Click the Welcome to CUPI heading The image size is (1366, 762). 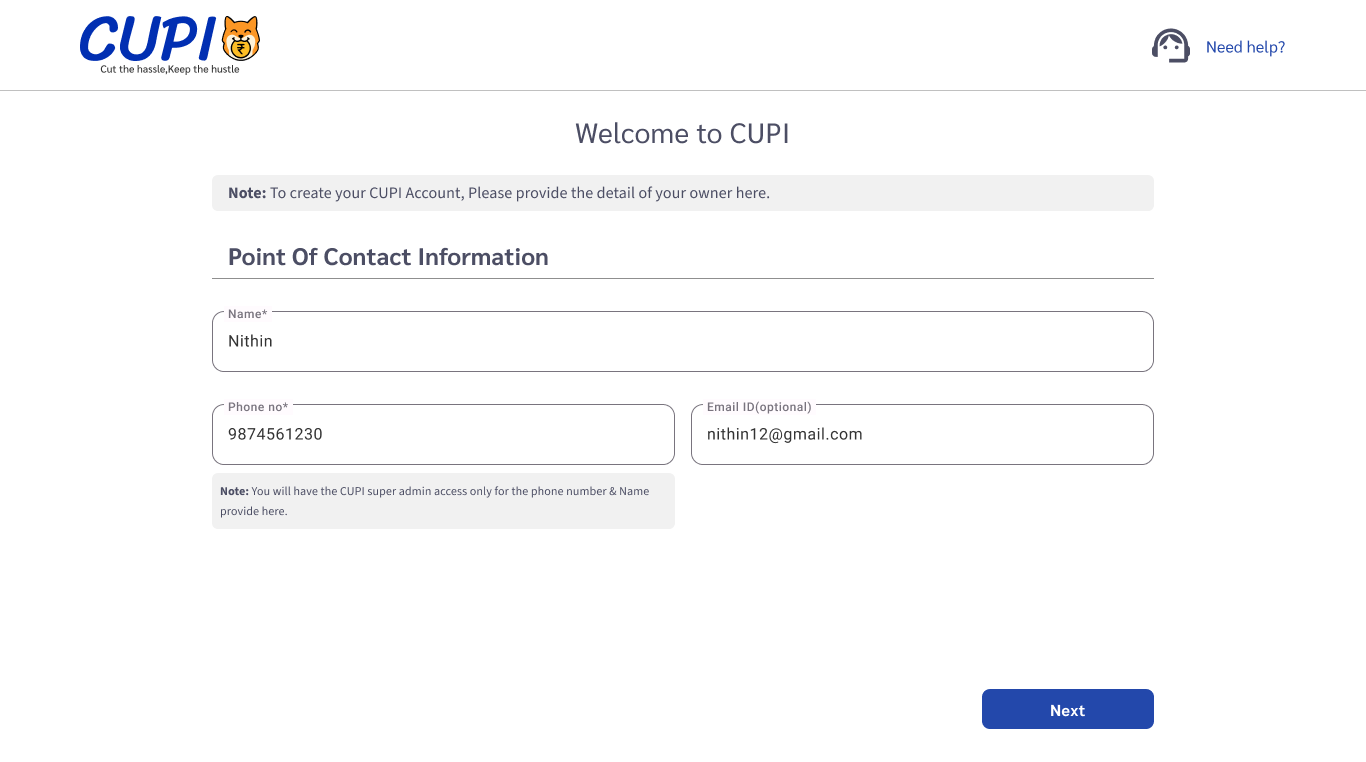point(682,134)
